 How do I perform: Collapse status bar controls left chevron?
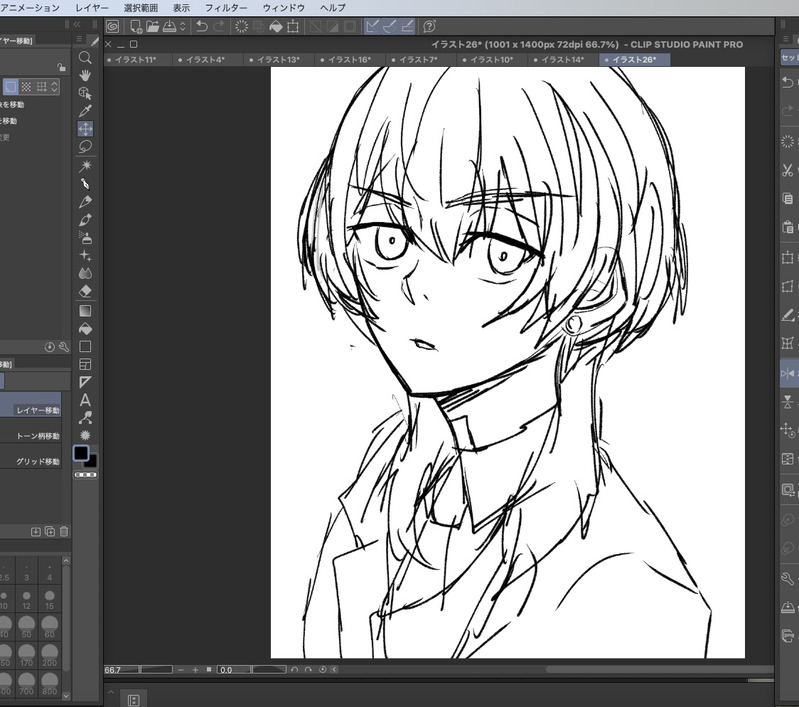(x=334, y=669)
